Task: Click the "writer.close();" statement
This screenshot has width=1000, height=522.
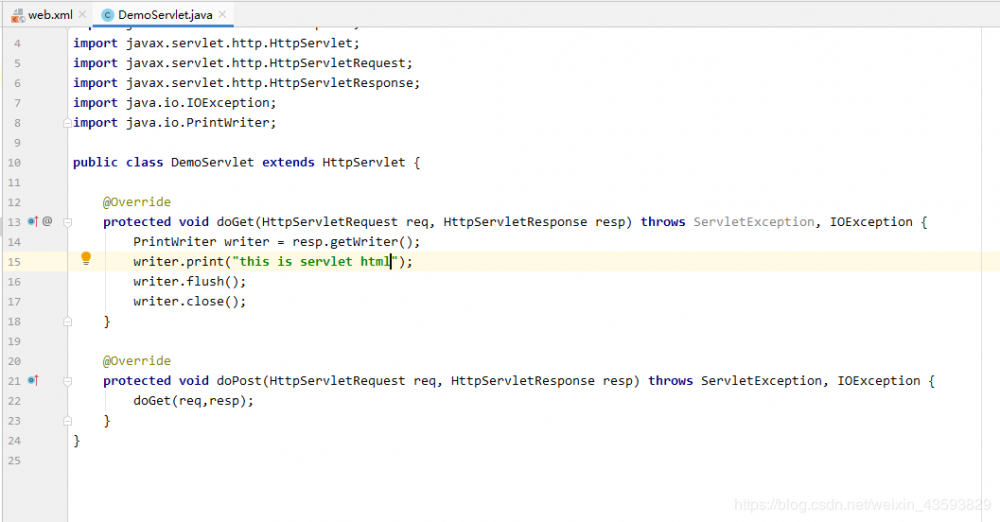Action: pyautogui.click(x=189, y=301)
